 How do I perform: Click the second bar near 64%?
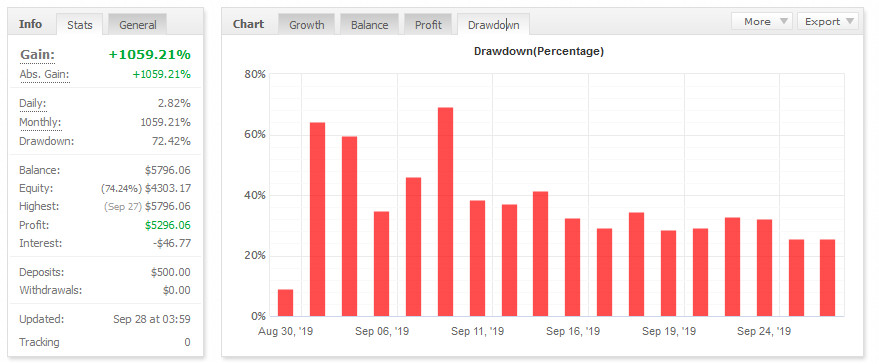click(317, 219)
